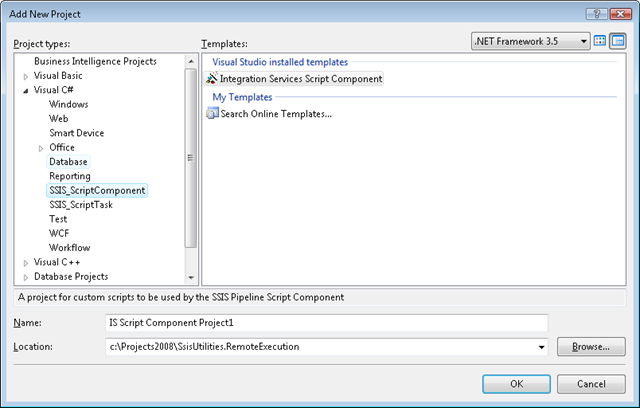Viewport: 640px width, 408px height.
Task: Expand the Visual C++ node
Action: click(26, 262)
